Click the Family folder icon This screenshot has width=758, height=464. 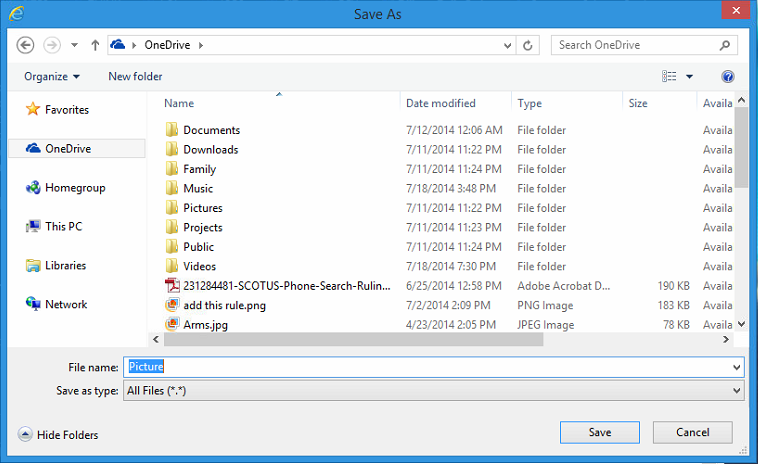click(172, 169)
